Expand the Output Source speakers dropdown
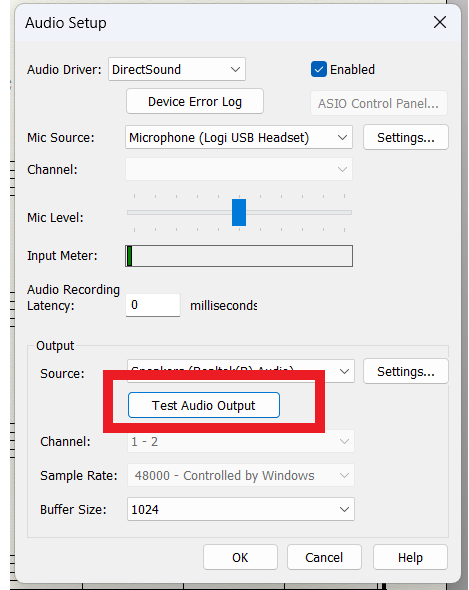 (241, 371)
